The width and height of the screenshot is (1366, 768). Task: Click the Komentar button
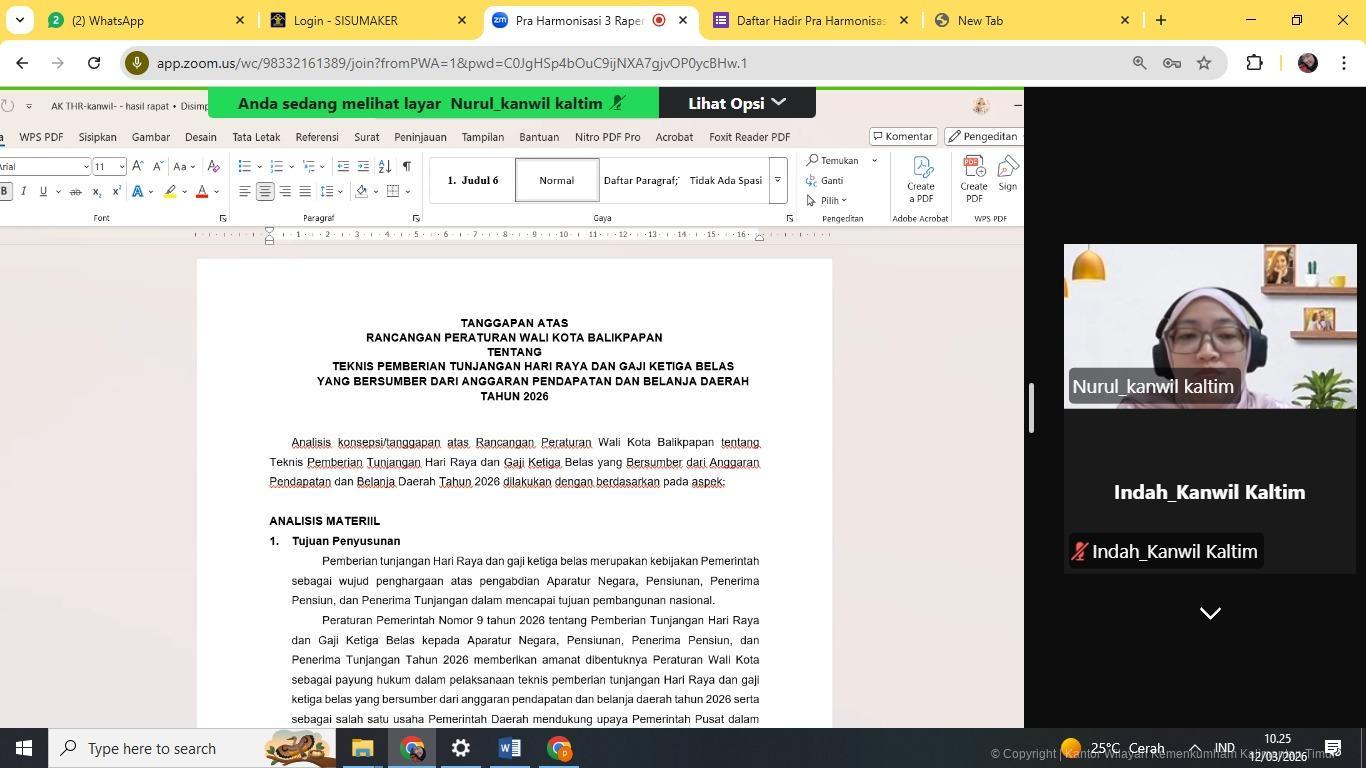click(x=902, y=136)
